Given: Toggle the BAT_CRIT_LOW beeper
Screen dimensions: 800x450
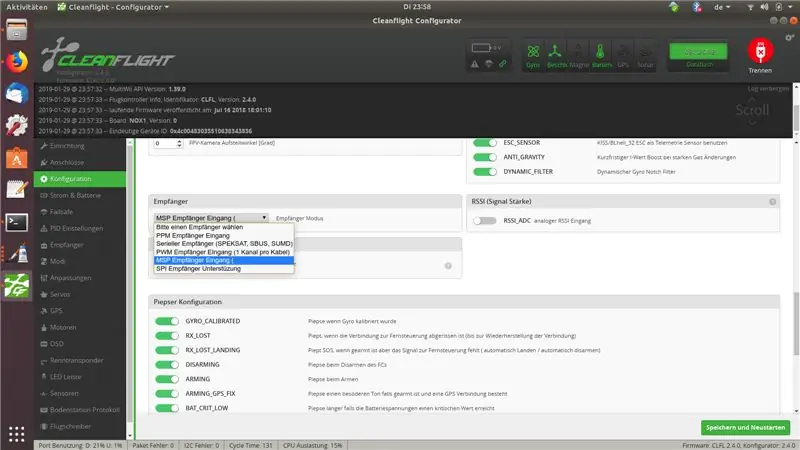Looking at the screenshot, I should (x=167, y=408).
